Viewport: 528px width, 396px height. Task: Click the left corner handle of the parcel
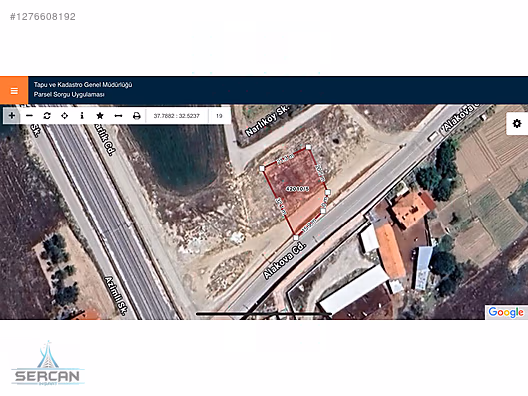pos(262,168)
